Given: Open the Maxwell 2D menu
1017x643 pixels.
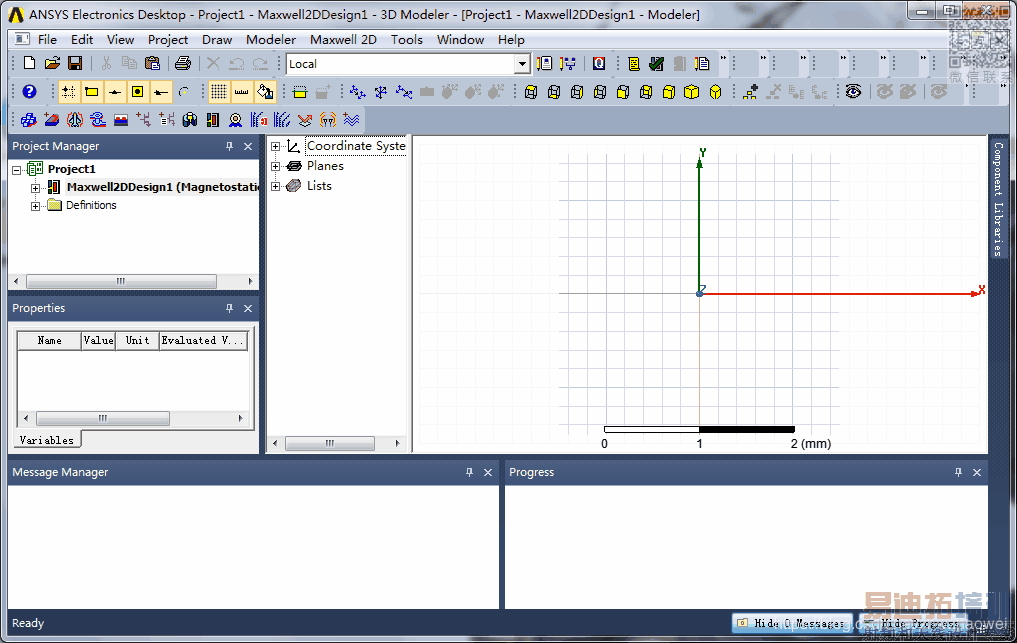Looking at the screenshot, I should pos(343,40).
